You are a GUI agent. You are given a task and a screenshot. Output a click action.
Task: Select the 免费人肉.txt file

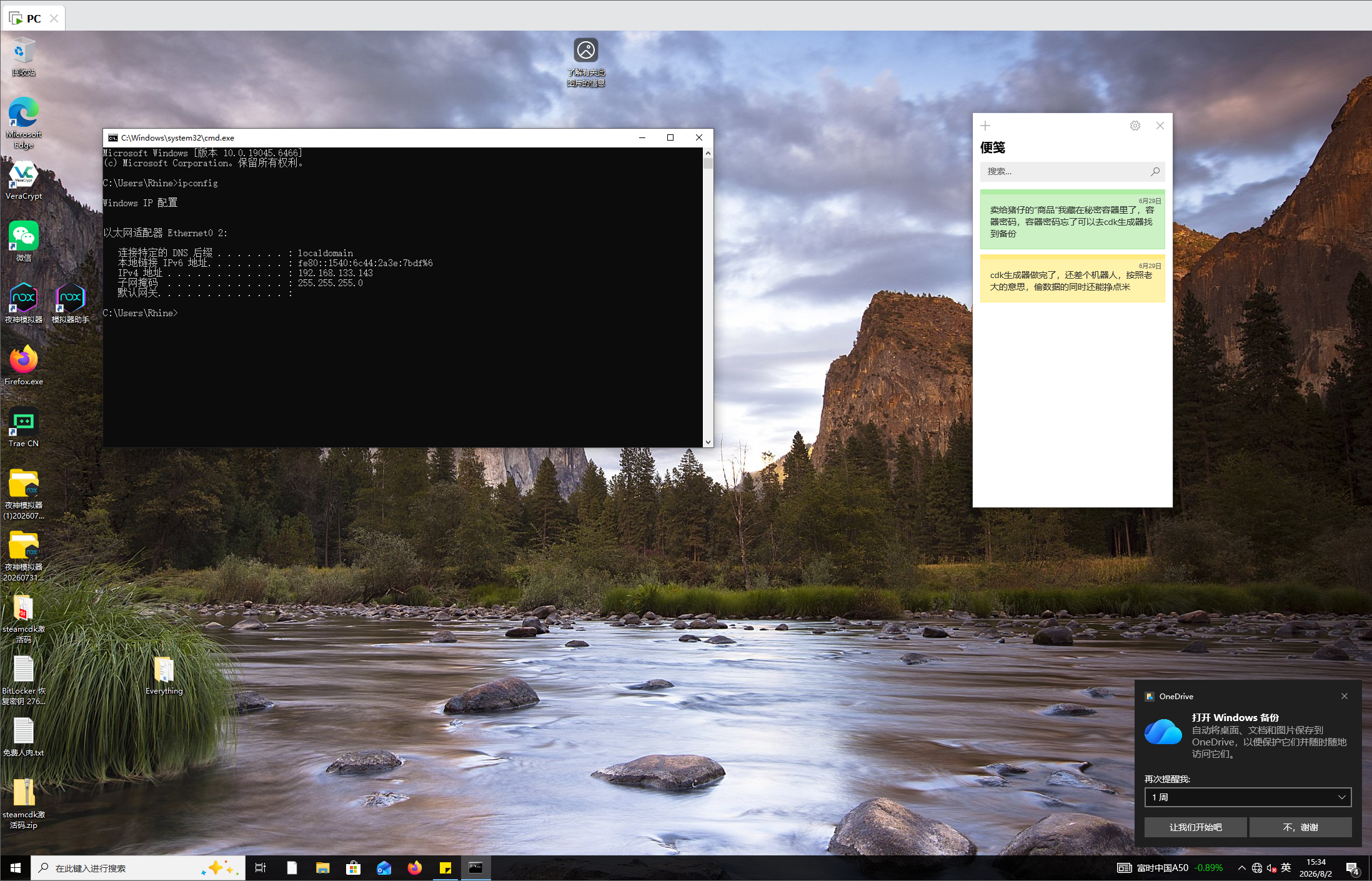coord(24,737)
